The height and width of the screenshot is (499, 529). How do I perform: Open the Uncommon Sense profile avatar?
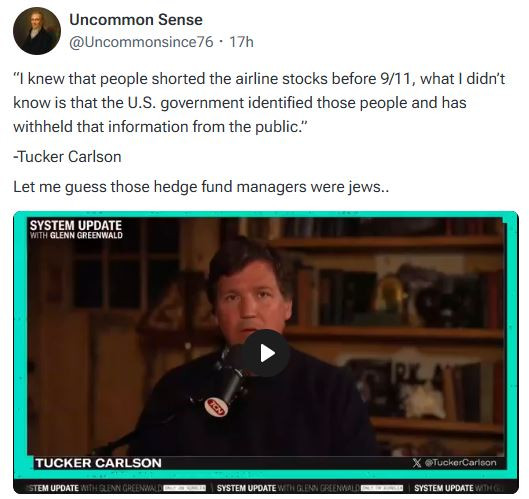(37, 31)
